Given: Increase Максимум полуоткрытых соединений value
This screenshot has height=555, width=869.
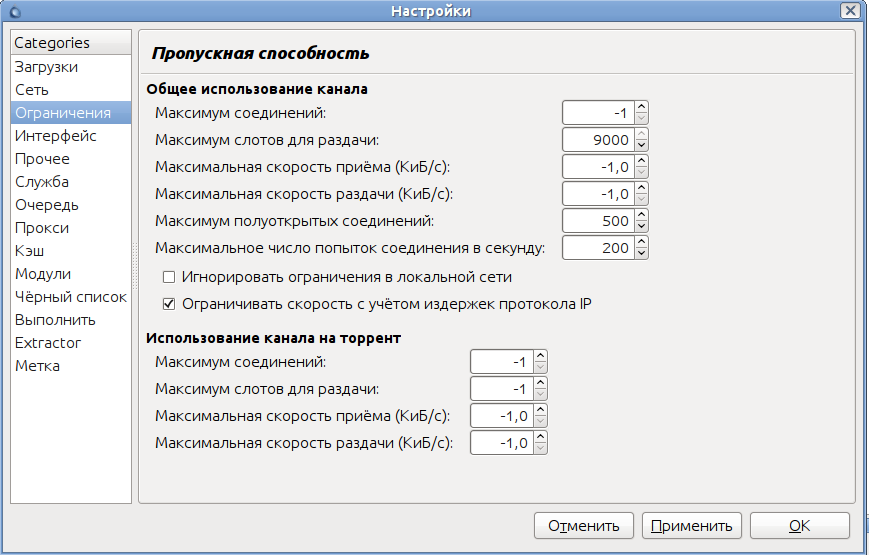Looking at the screenshot, I should click(x=641, y=216).
